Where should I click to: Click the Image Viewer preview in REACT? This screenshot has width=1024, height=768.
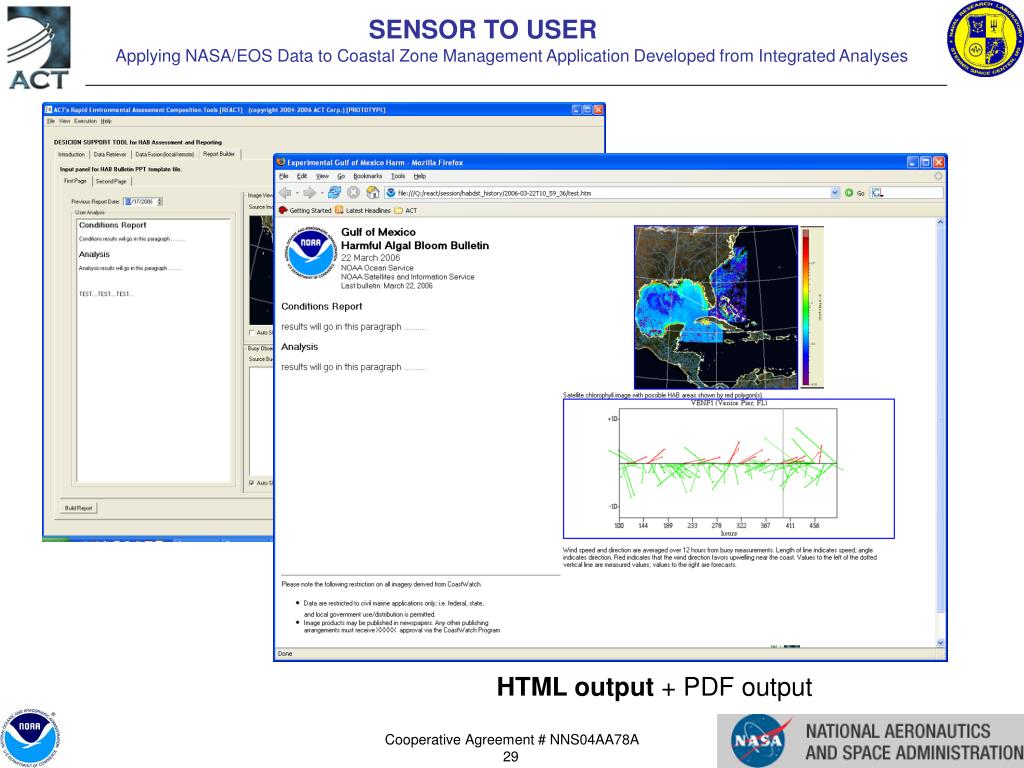click(x=261, y=270)
